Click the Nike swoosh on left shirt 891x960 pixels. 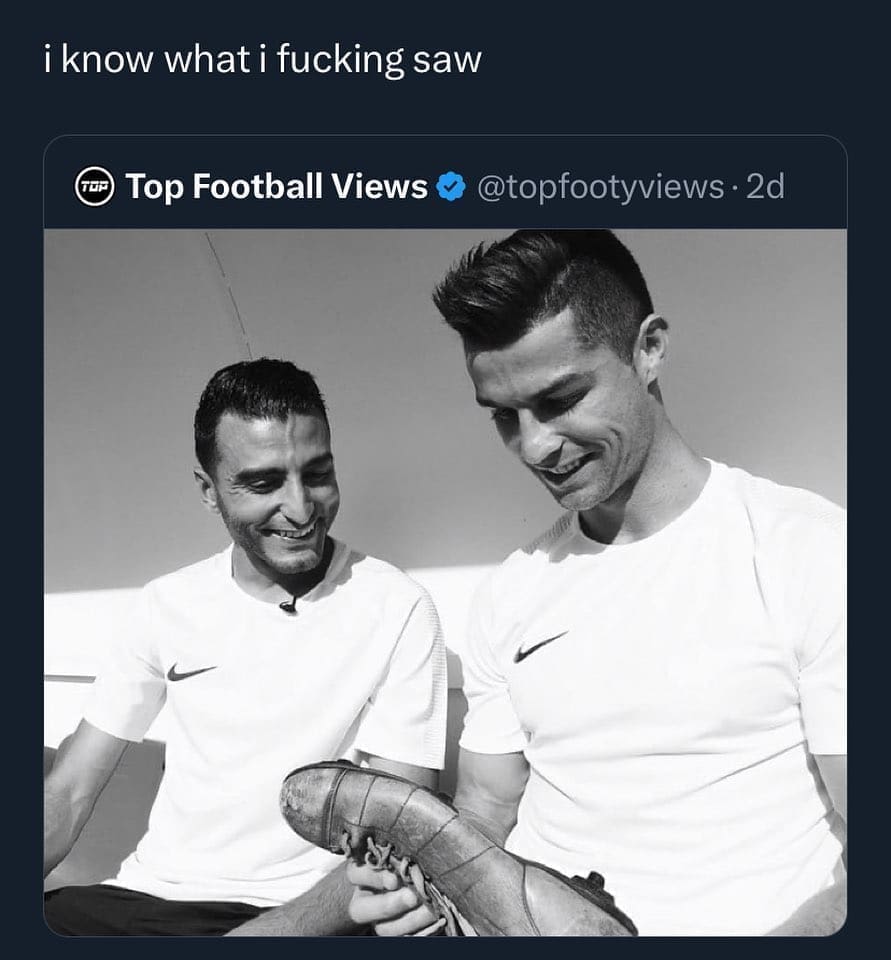point(190,672)
